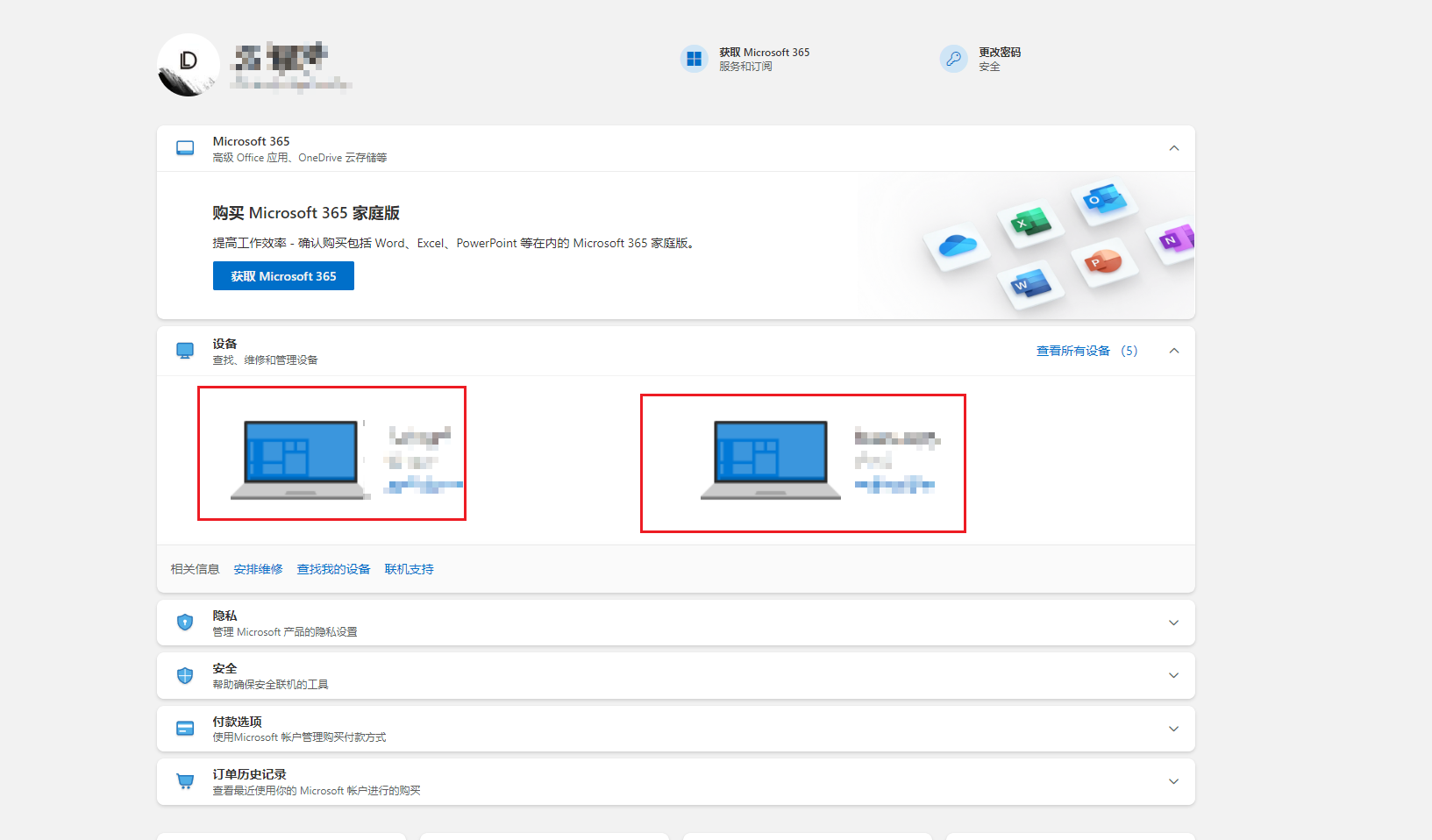Click the second laptop device thumbnail
This screenshot has width=1432, height=840.
(x=770, y=460)
